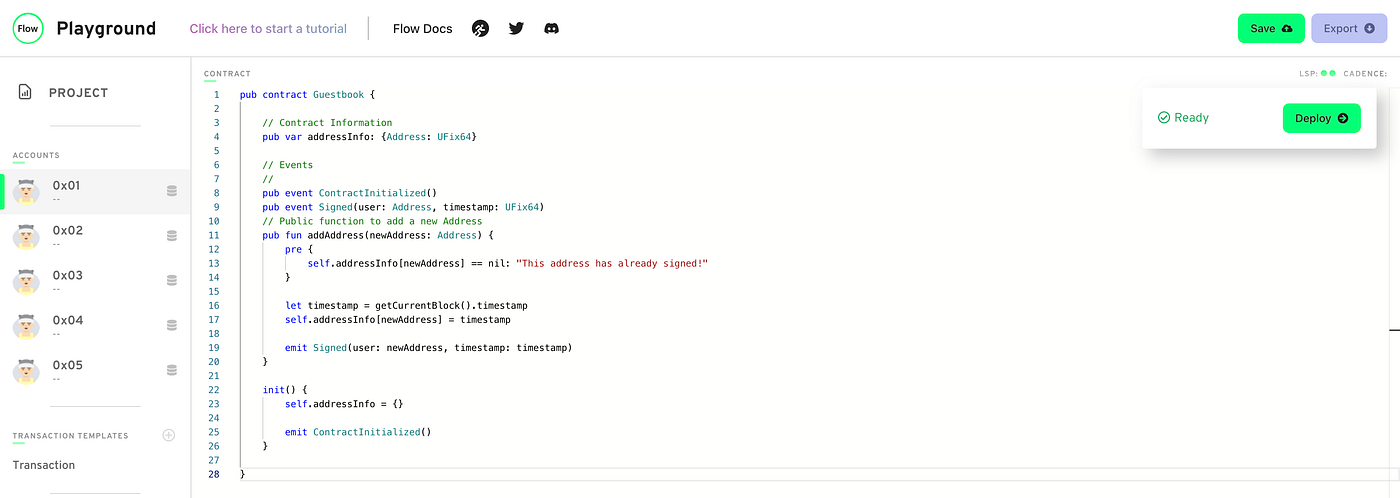Click the TRANSACTION TEMPLATES section label
The width and height of the screenshot is (1400, 498).
click(x=70, y=436)
